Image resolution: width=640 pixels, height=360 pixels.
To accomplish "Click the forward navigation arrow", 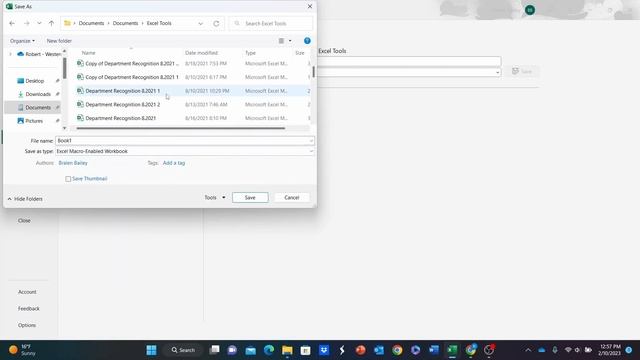I will [x=27, y=23].
